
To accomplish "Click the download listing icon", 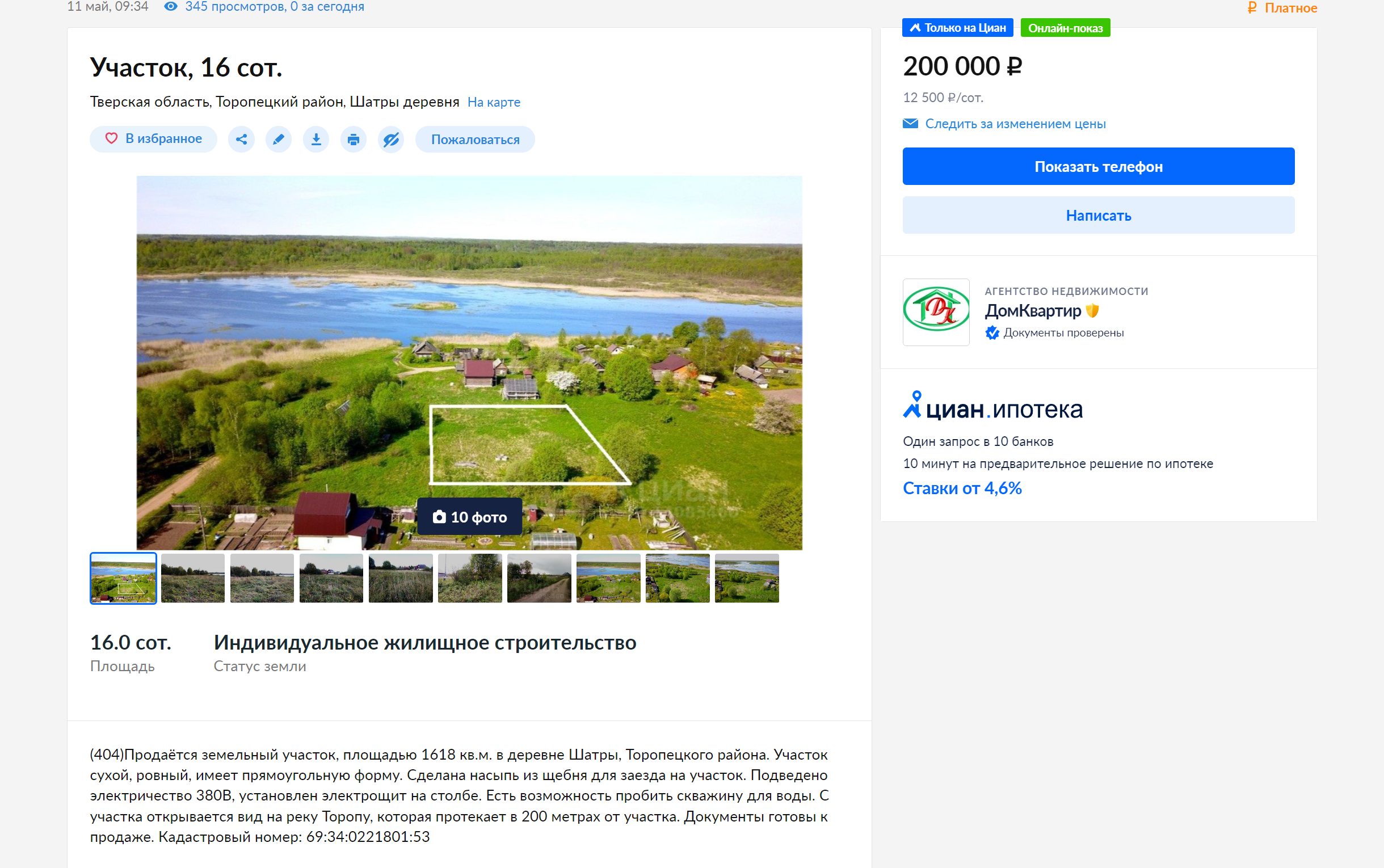I will 316,140.
